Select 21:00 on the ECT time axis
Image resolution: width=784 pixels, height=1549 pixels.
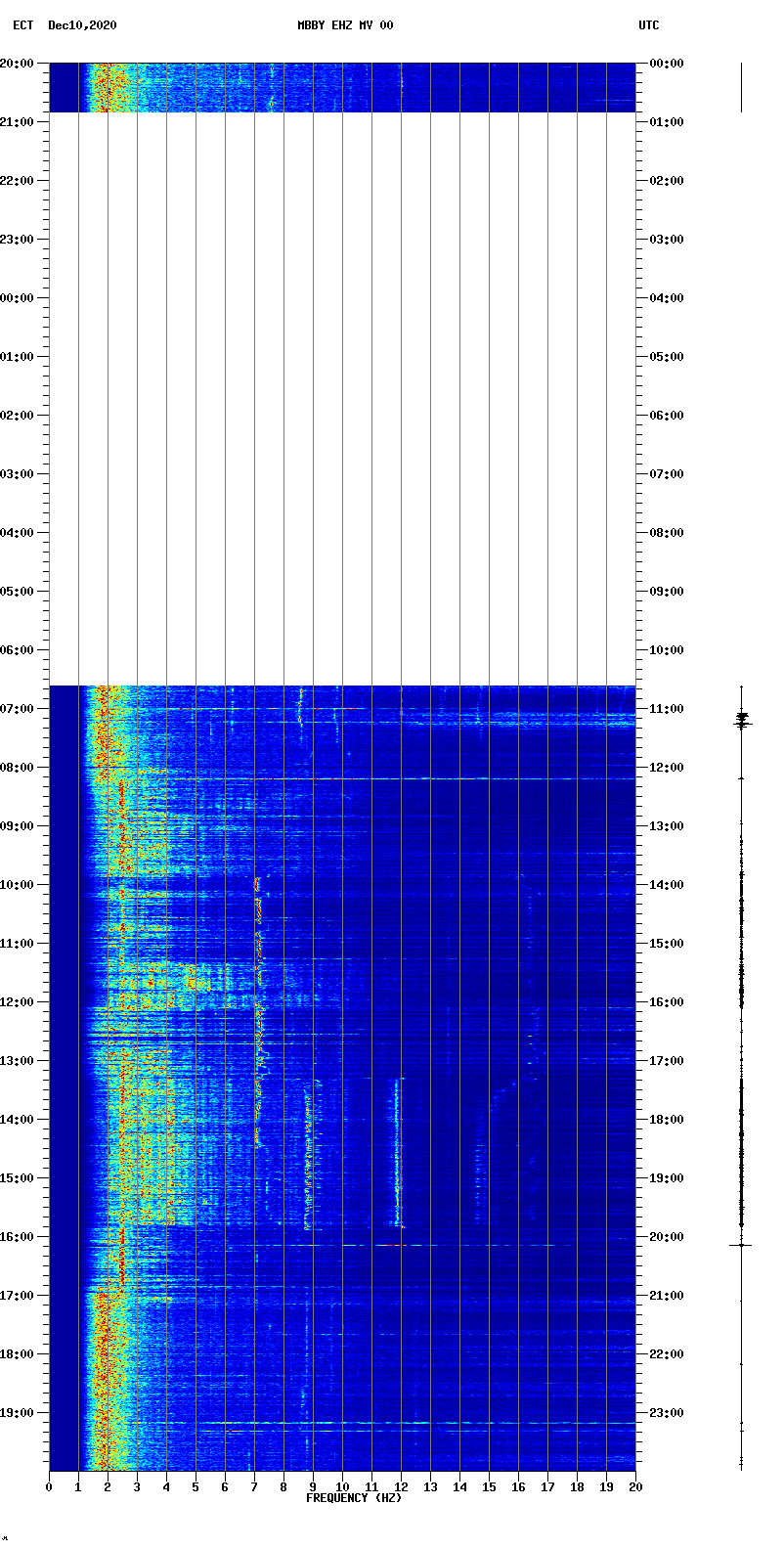click(18, 122)
